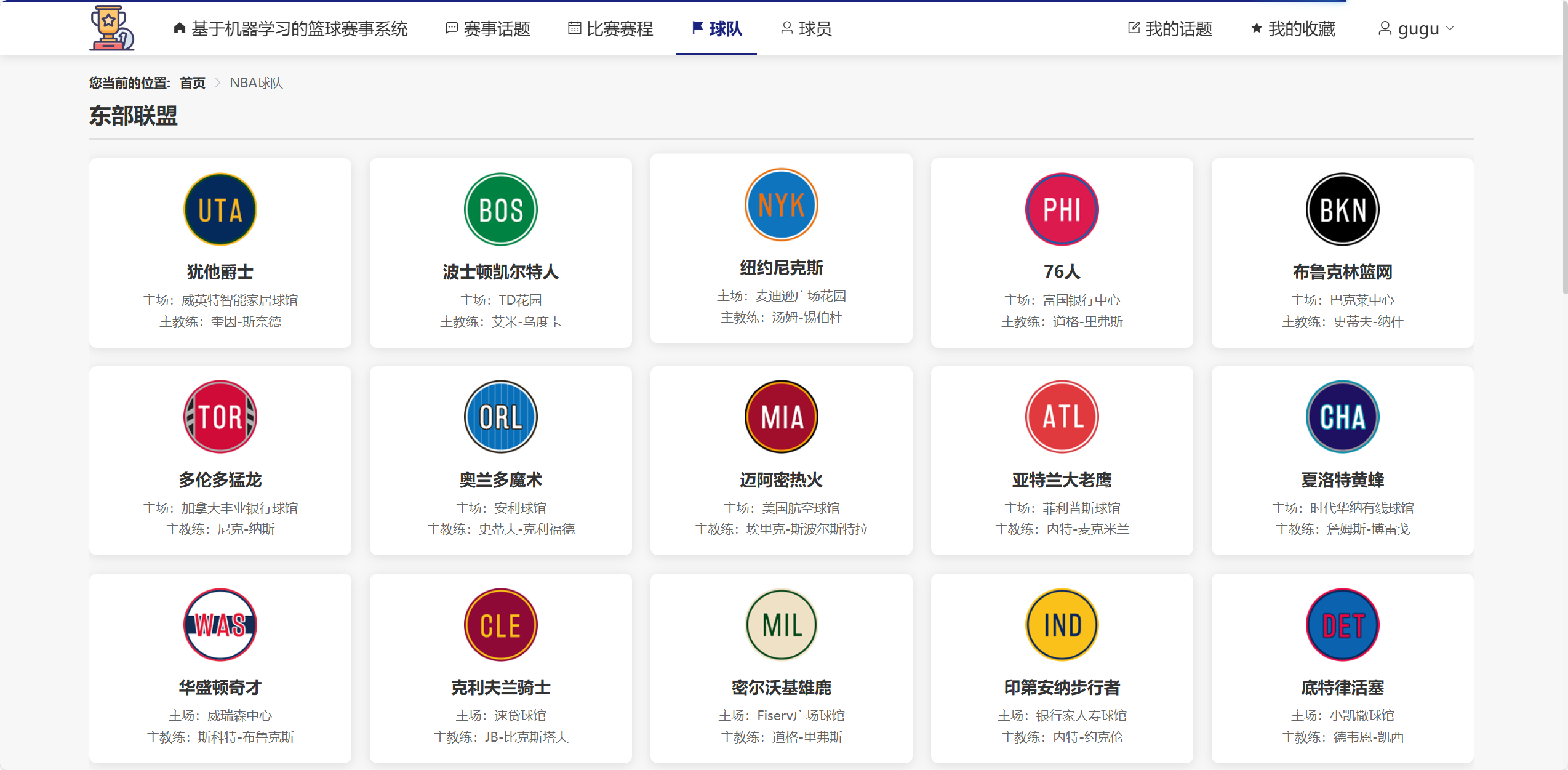
Task: Open the CLE Cavaliers team logo
Action: (x=501, y=625)
